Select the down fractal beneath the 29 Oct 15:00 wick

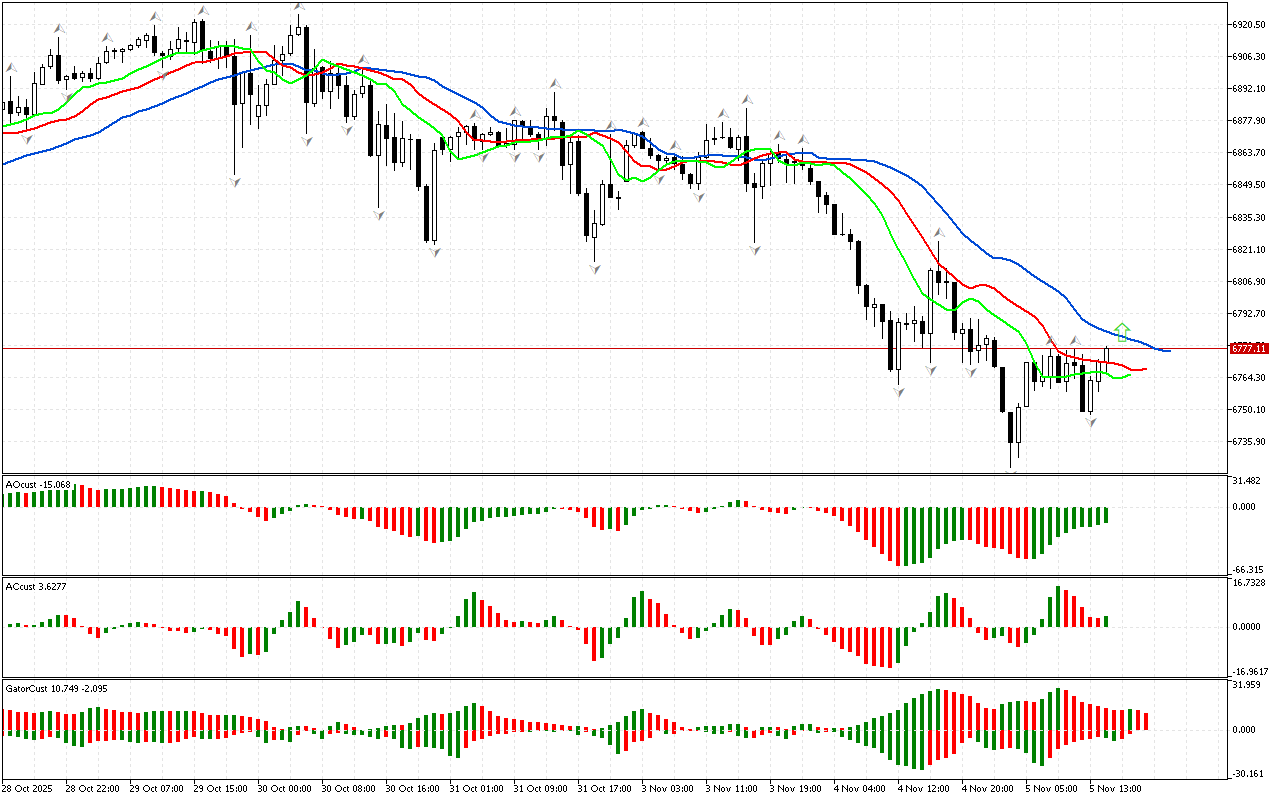236,181
